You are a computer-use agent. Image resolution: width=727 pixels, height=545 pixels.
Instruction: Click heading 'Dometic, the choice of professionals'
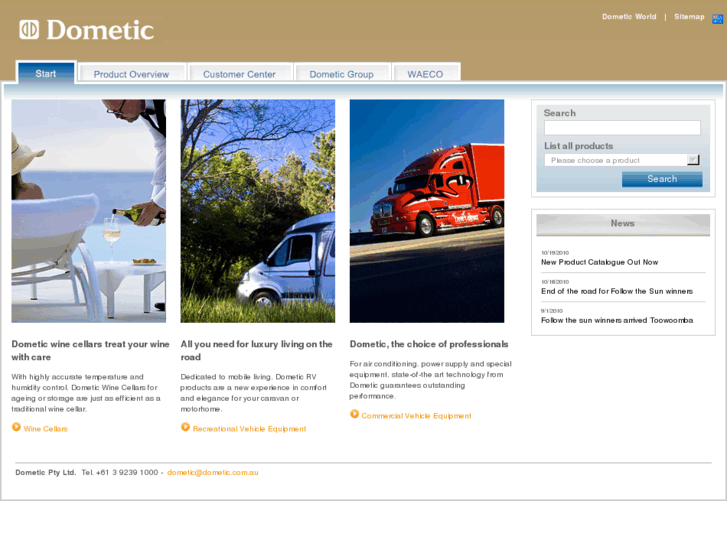(429, 344)
